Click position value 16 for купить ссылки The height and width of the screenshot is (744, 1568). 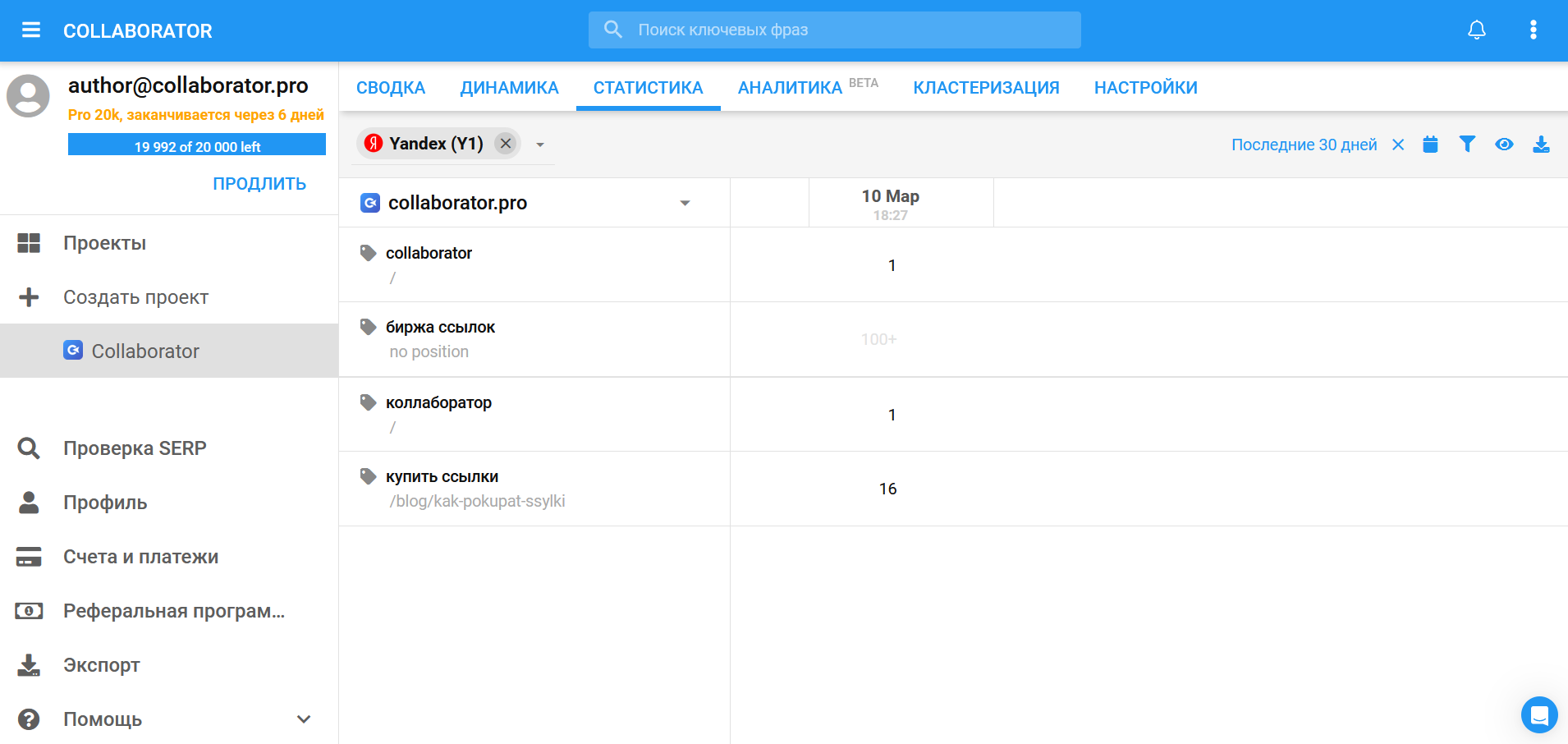tap(888, 489)
